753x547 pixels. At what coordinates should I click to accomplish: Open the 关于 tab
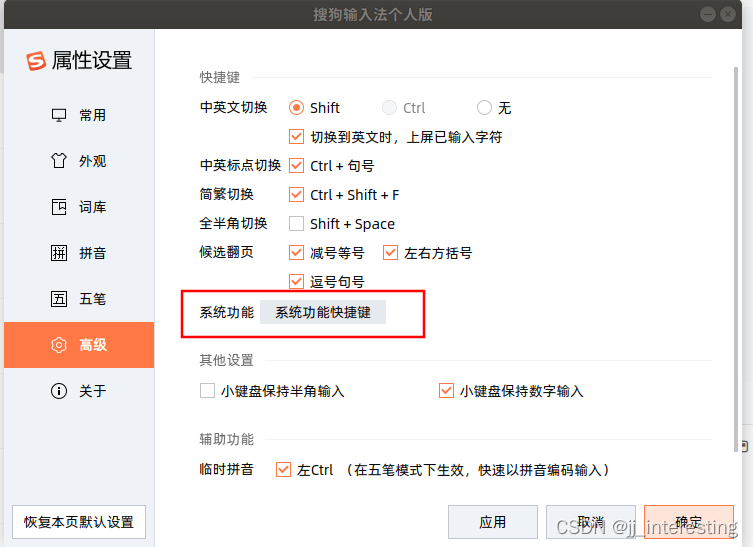pos(79,391)
